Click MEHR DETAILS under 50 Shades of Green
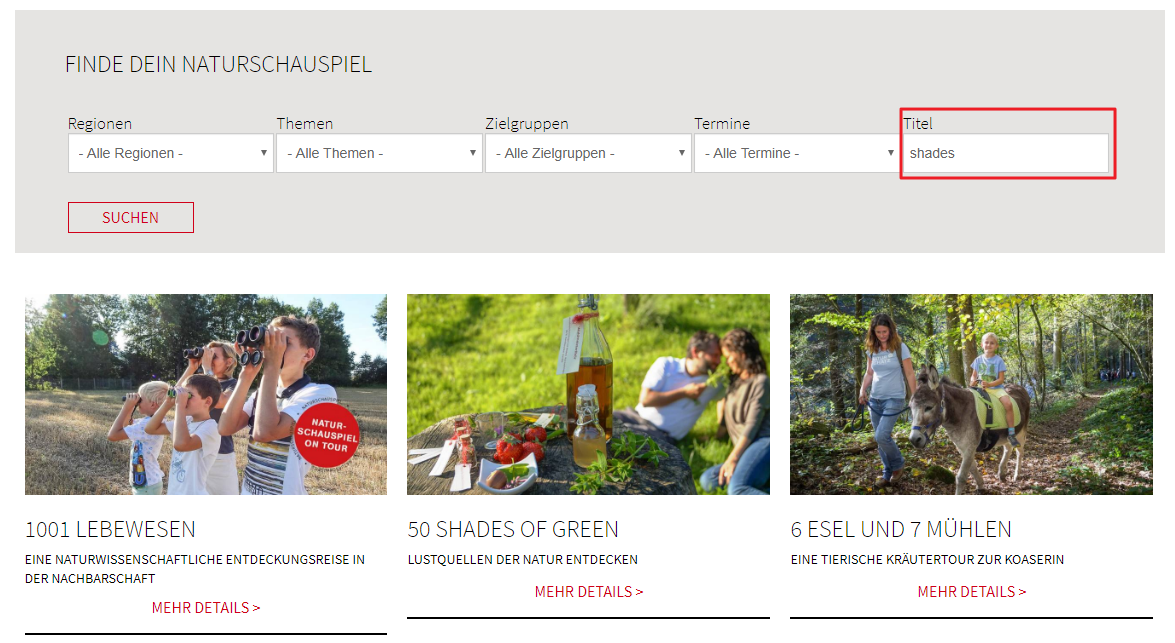 click(x=589, y=592)
